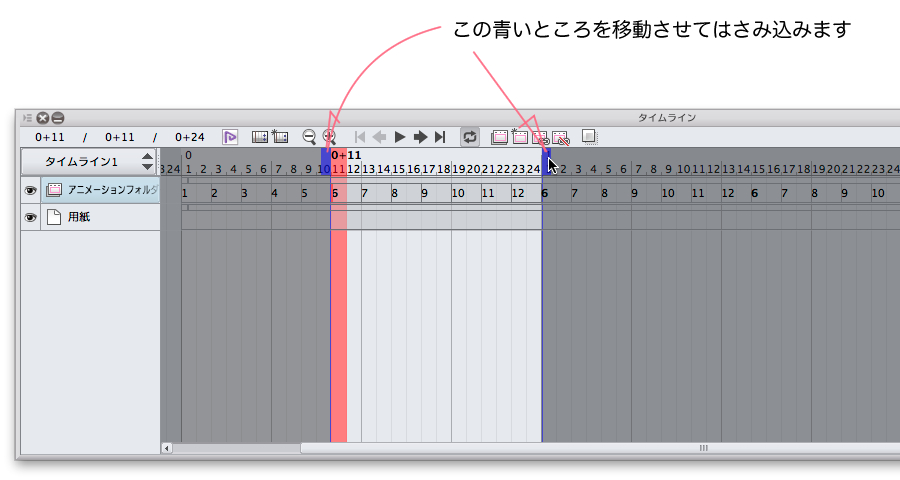
Task: Click the 用紙 paper icon
Action: [x=54, y=217]
